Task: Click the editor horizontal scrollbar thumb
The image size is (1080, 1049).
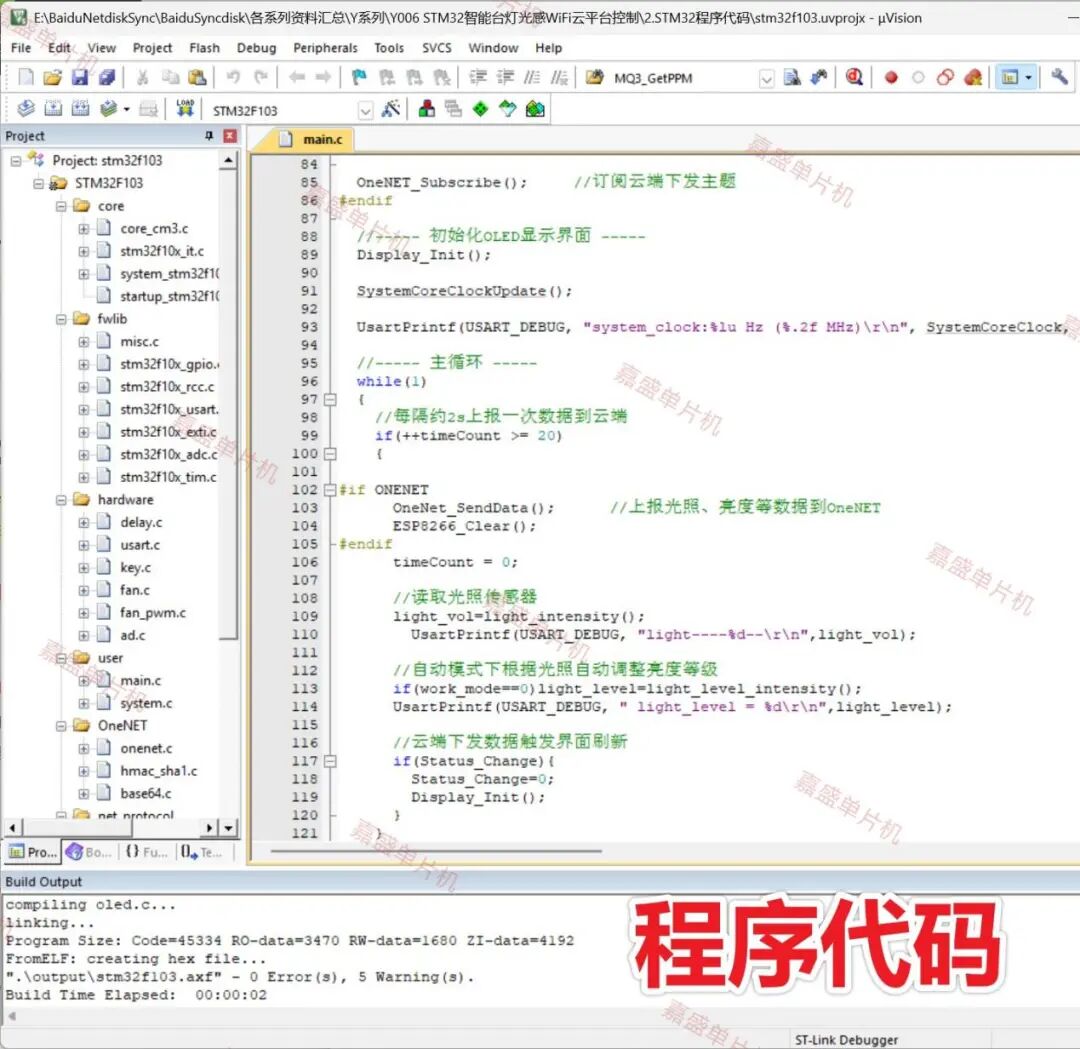Action: pyautogui.click(x=436, y=851)
